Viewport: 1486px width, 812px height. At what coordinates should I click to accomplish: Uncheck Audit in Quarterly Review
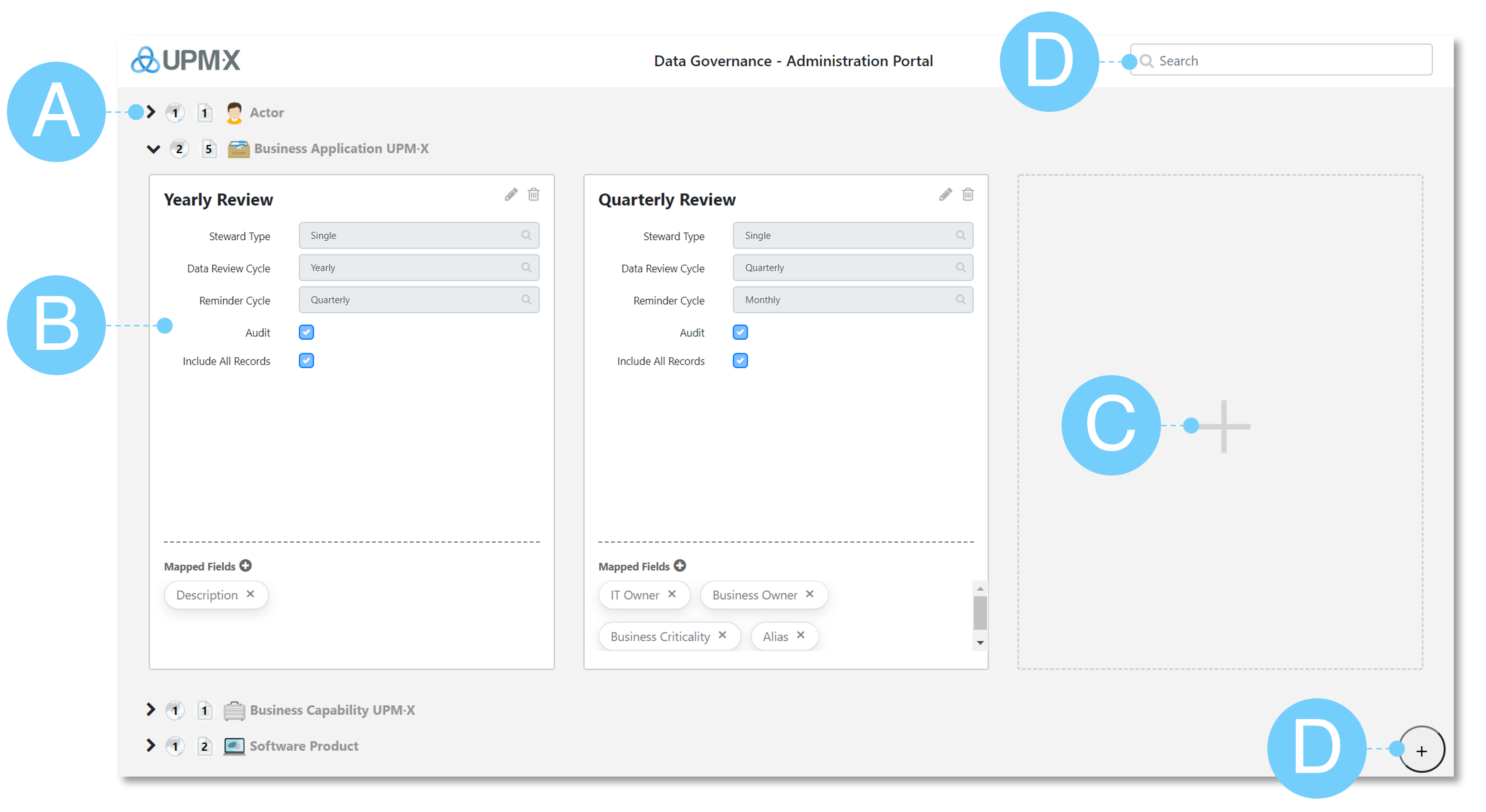740,332
